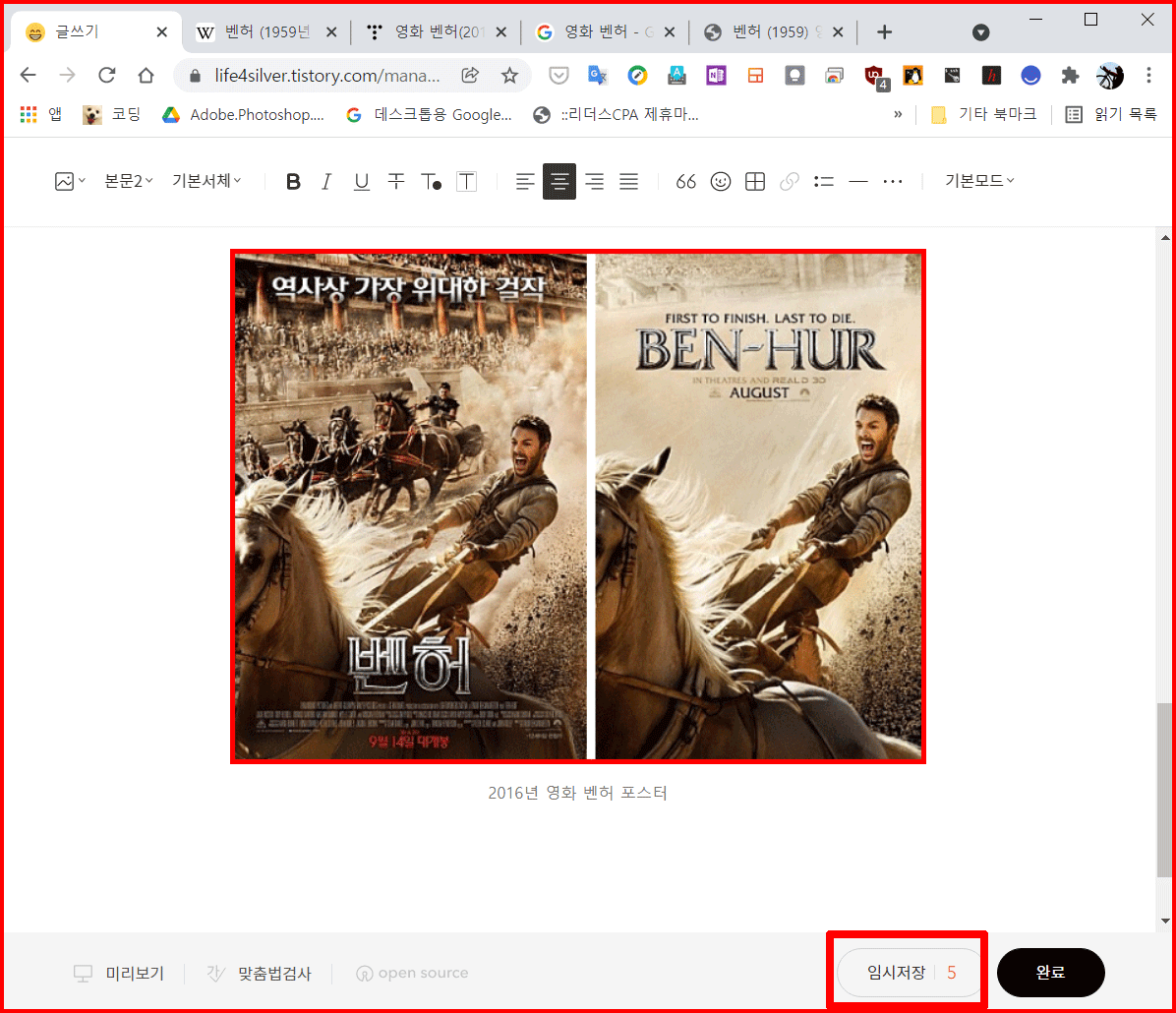Open the 코딩 bookmark
This screenshot has width=1176, height=1013.
point(111,115)
